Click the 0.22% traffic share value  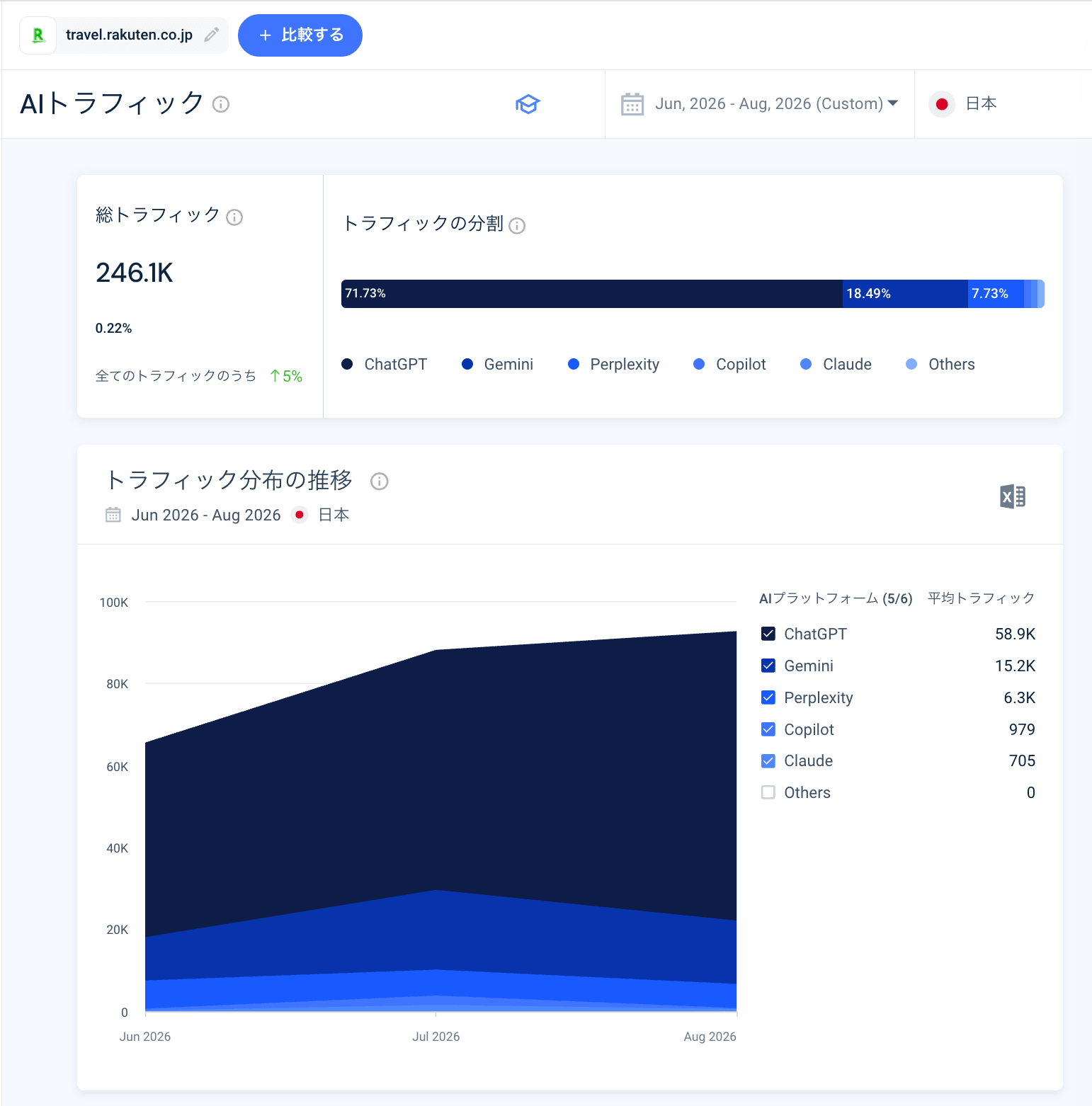coord(114,329)
